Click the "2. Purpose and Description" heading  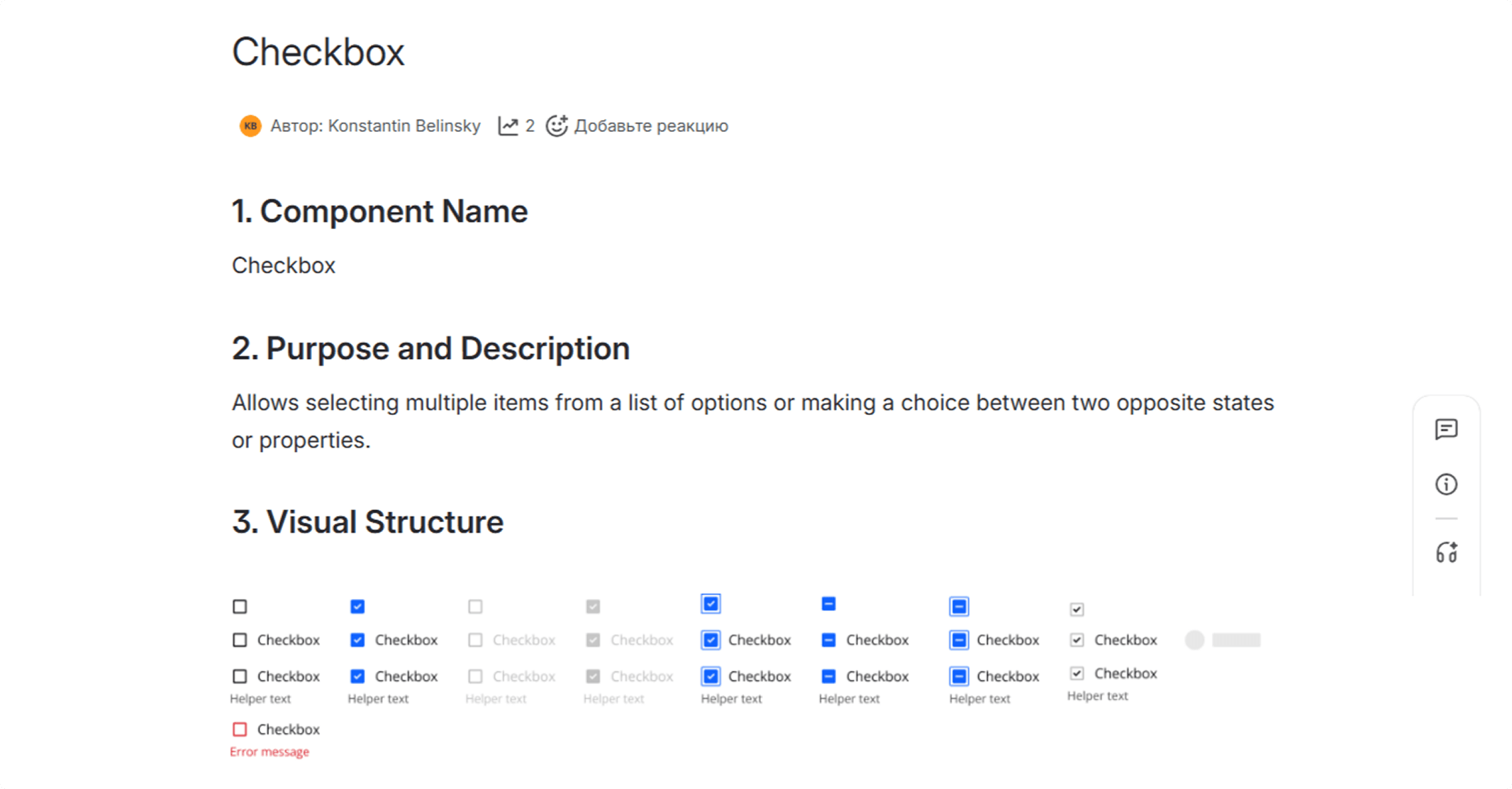point(430,348)
